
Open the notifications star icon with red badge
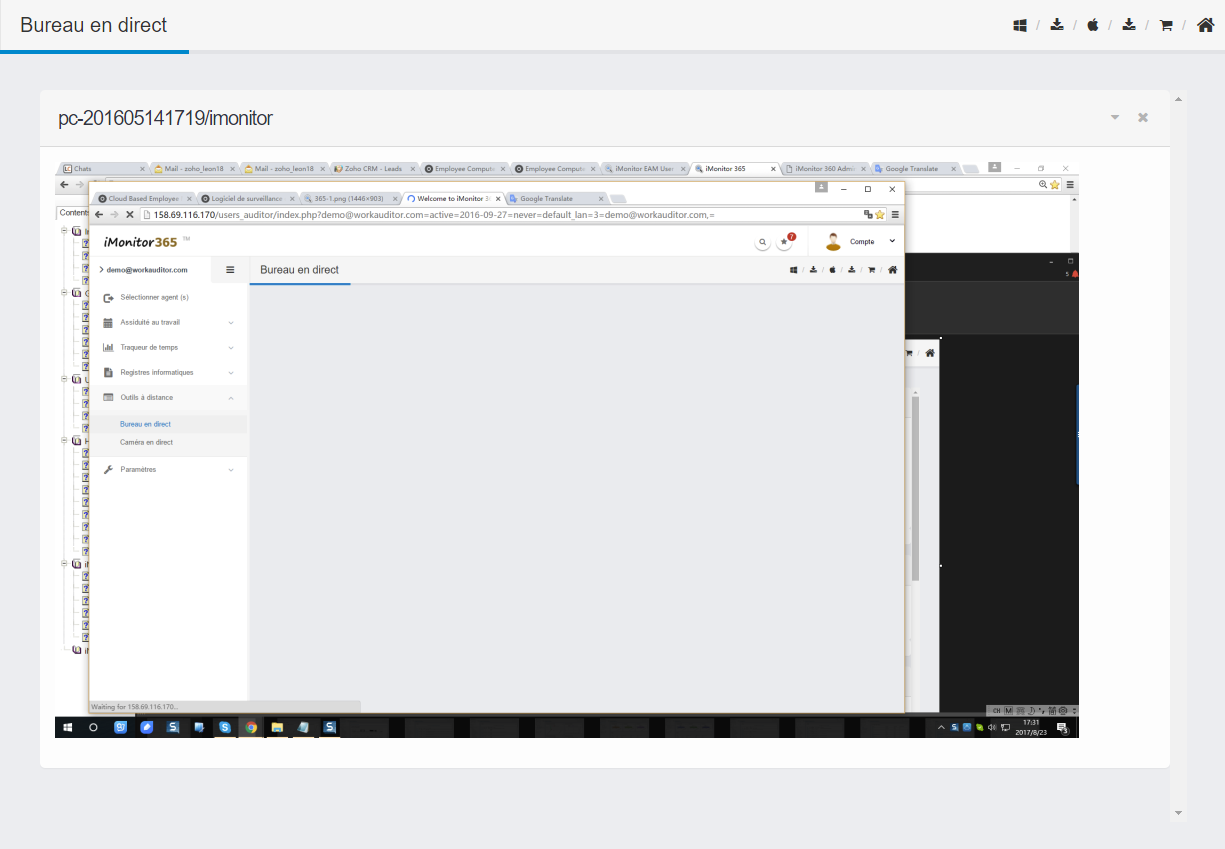786,241
